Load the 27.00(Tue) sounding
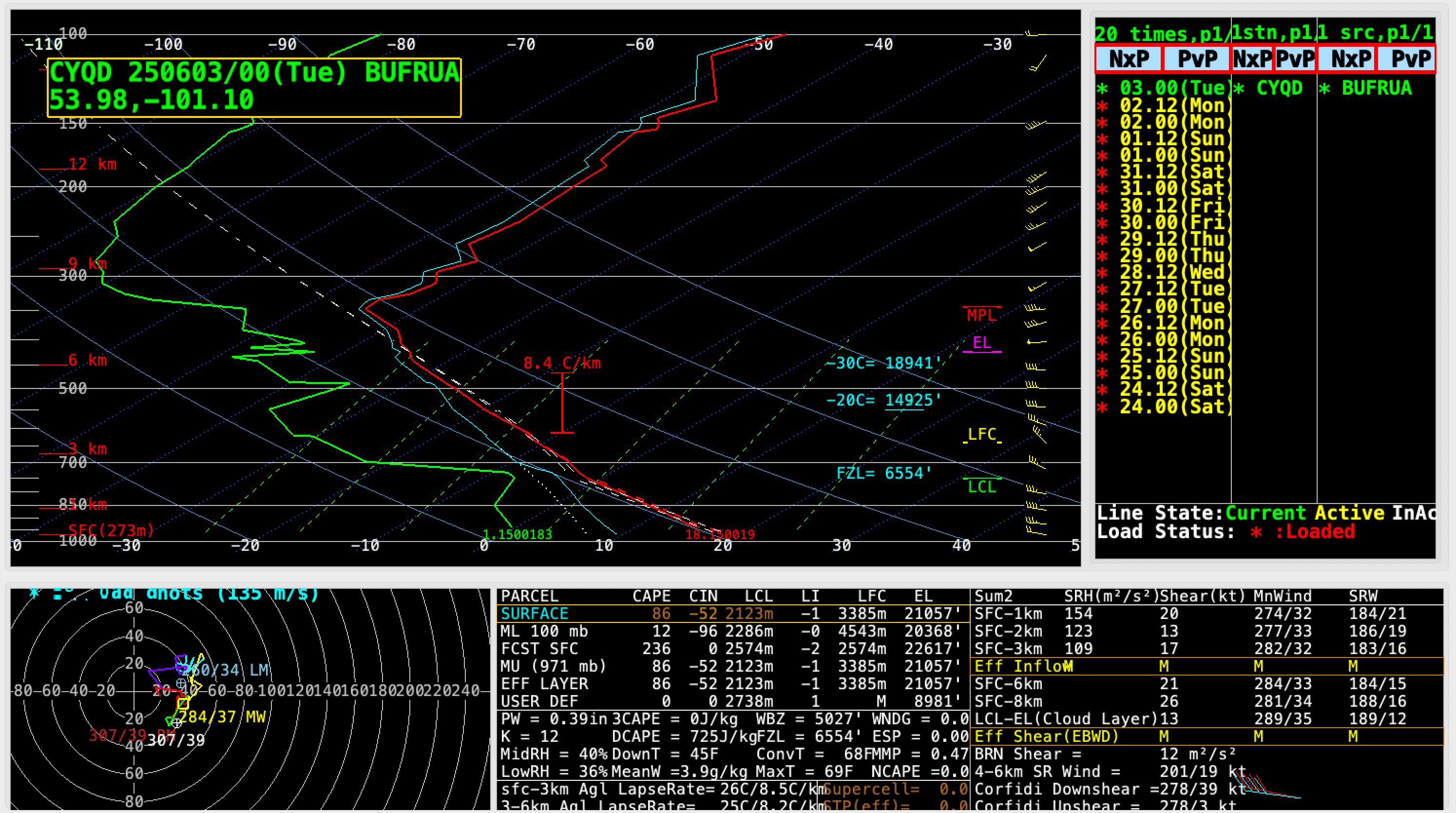 (1163, 306)
